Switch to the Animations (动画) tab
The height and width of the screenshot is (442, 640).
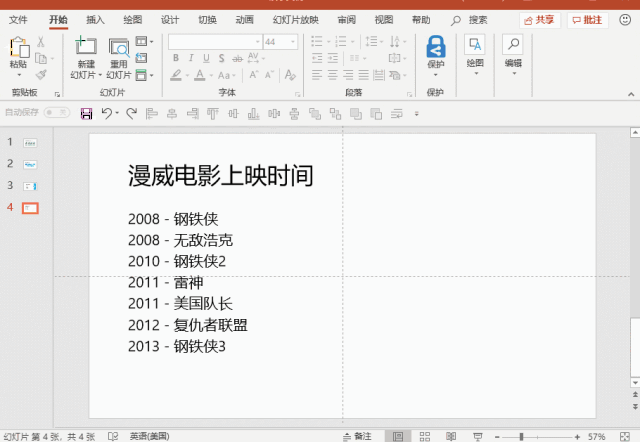244,20
